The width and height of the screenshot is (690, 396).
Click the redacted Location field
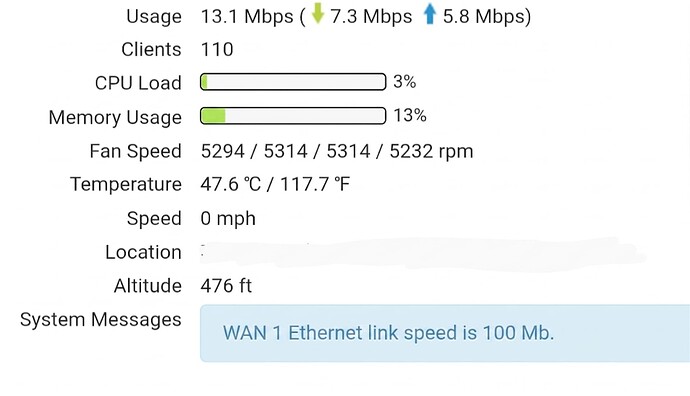click(x=422, y=253)
